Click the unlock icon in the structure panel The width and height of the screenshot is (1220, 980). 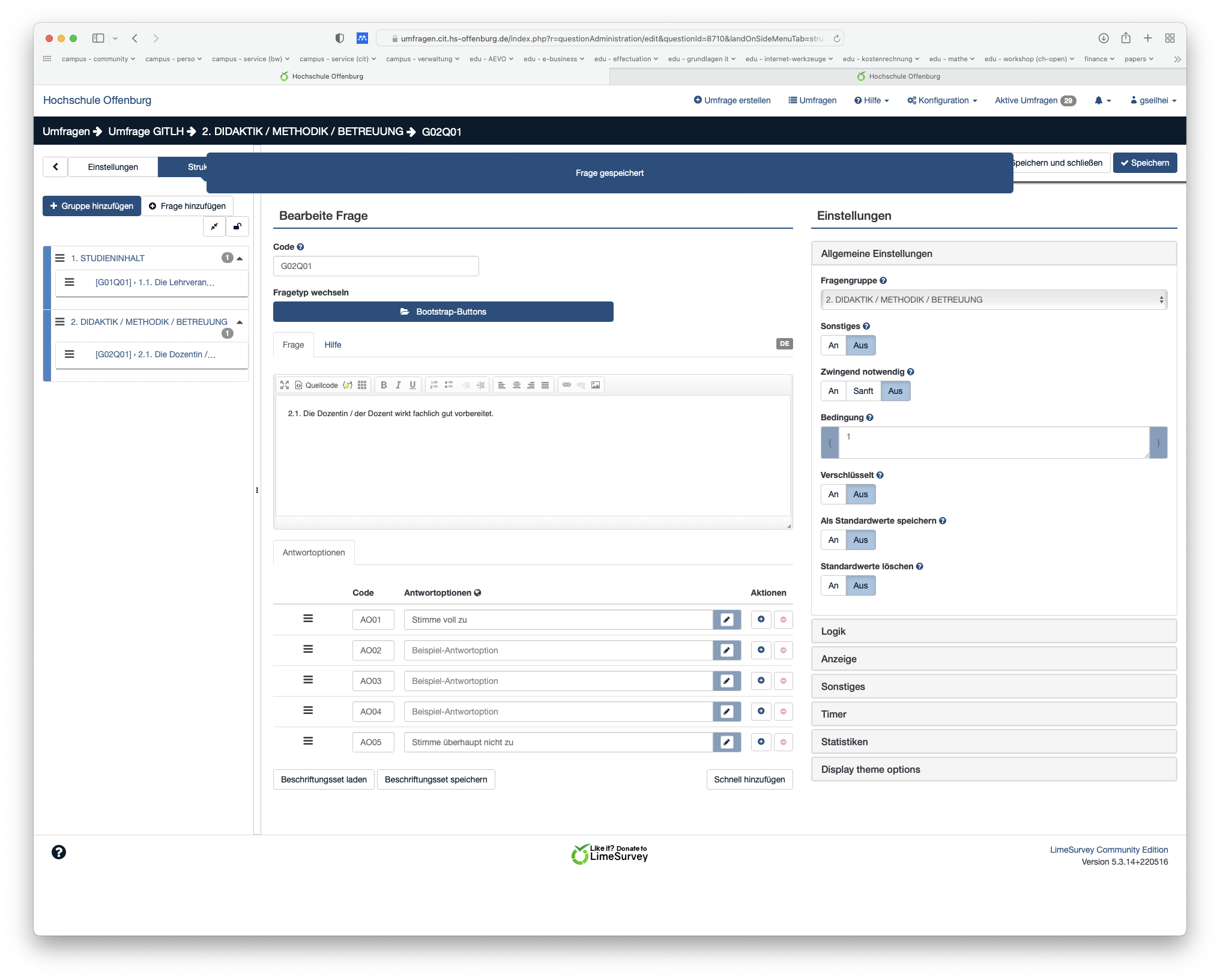237,226
